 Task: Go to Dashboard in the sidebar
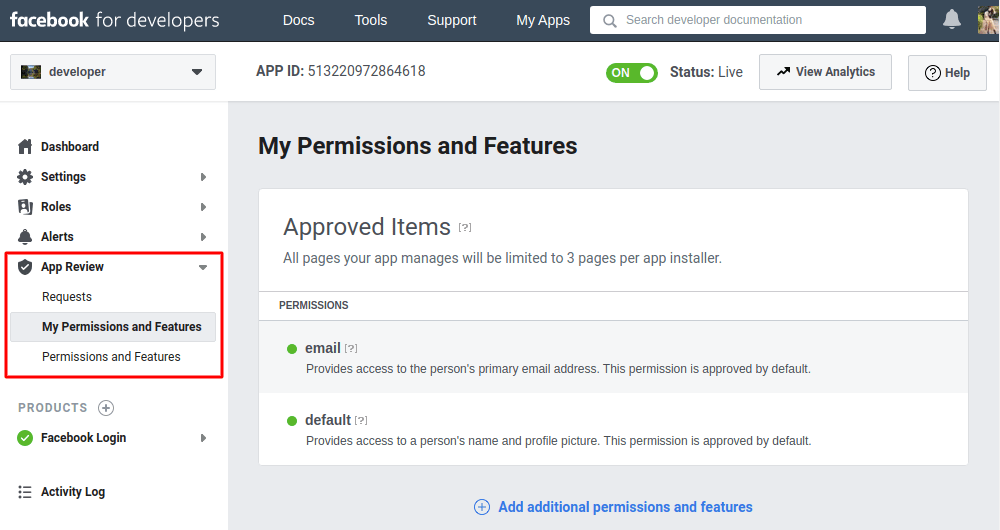pyautogui.click(x=70, y=147)
